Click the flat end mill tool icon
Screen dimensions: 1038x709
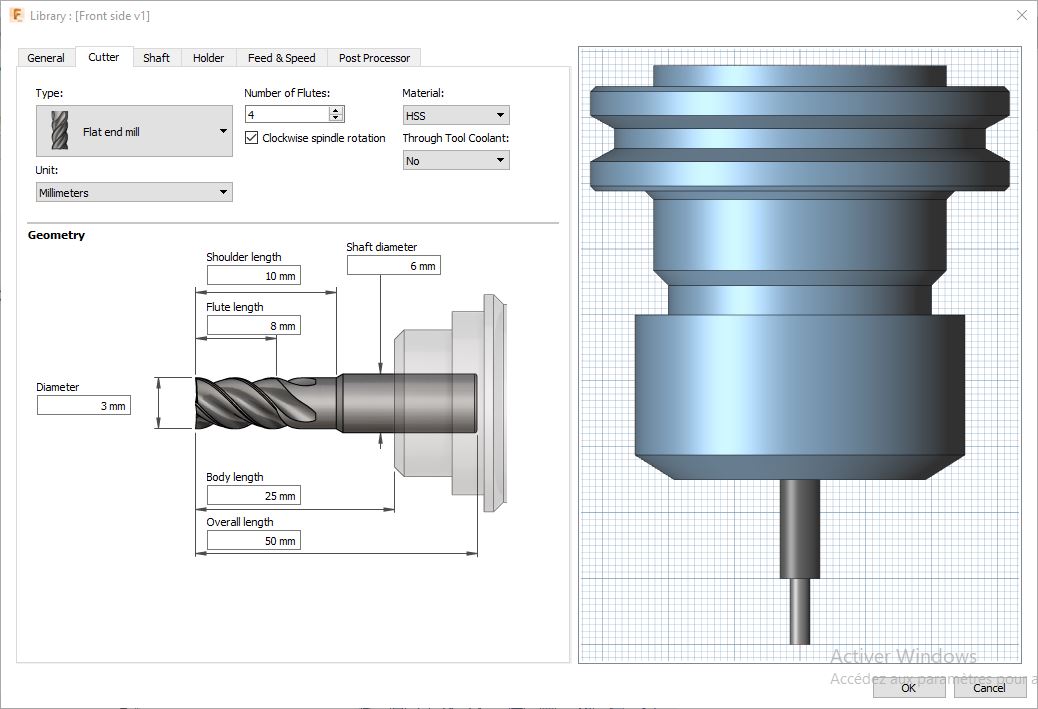point(60,130)
